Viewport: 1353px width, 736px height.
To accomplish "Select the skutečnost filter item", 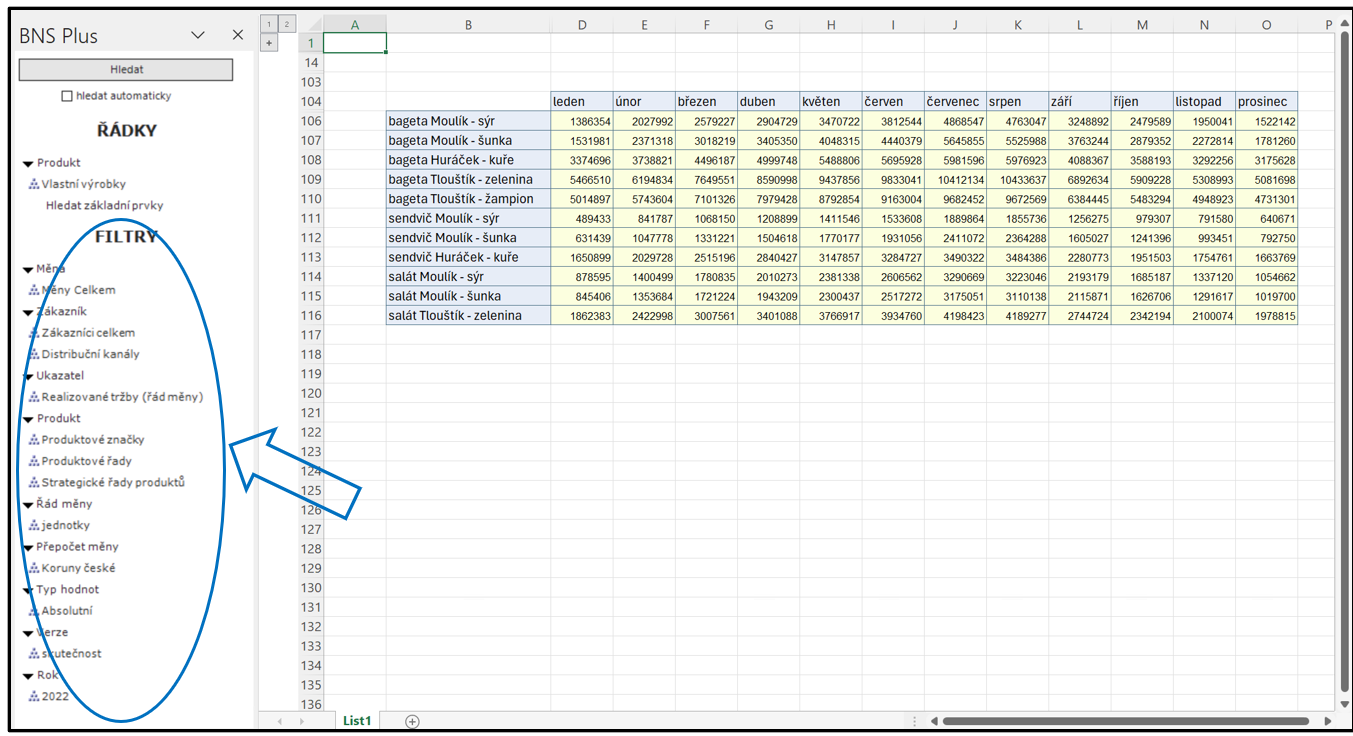I will pyautogui.click(x=71, y=654).
